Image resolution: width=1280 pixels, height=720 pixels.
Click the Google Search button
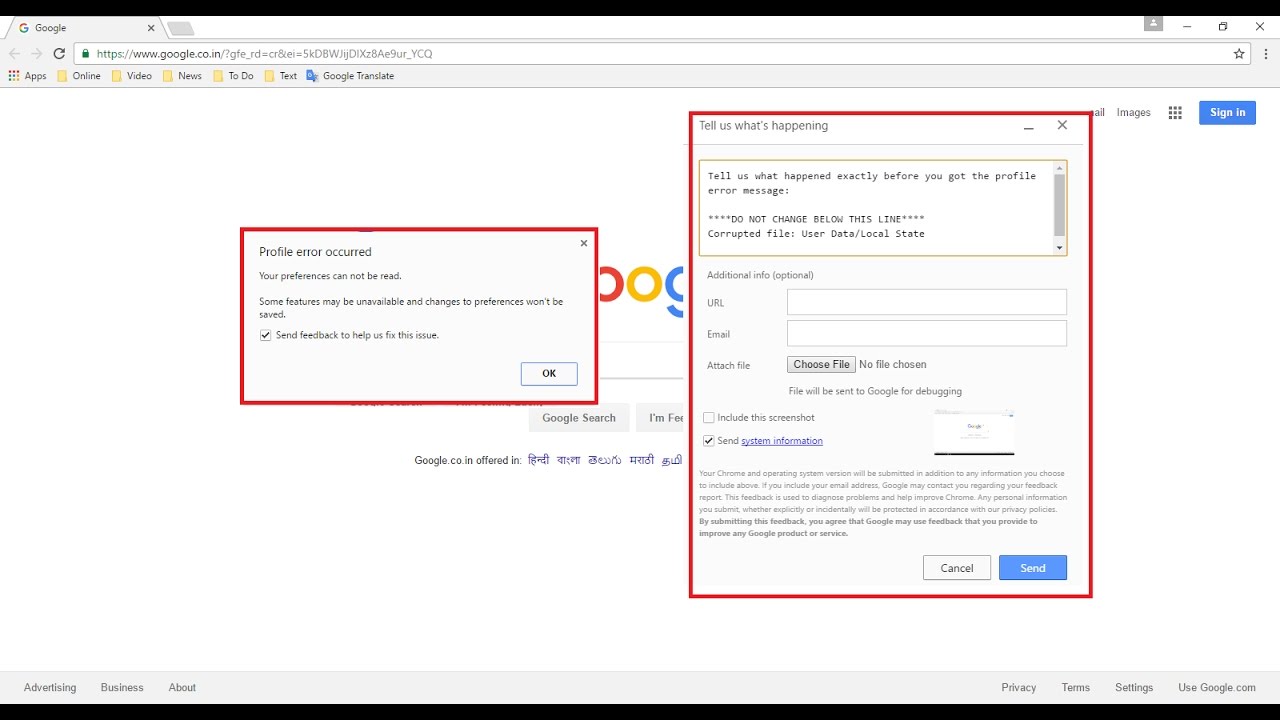click(x=579, y=418)
